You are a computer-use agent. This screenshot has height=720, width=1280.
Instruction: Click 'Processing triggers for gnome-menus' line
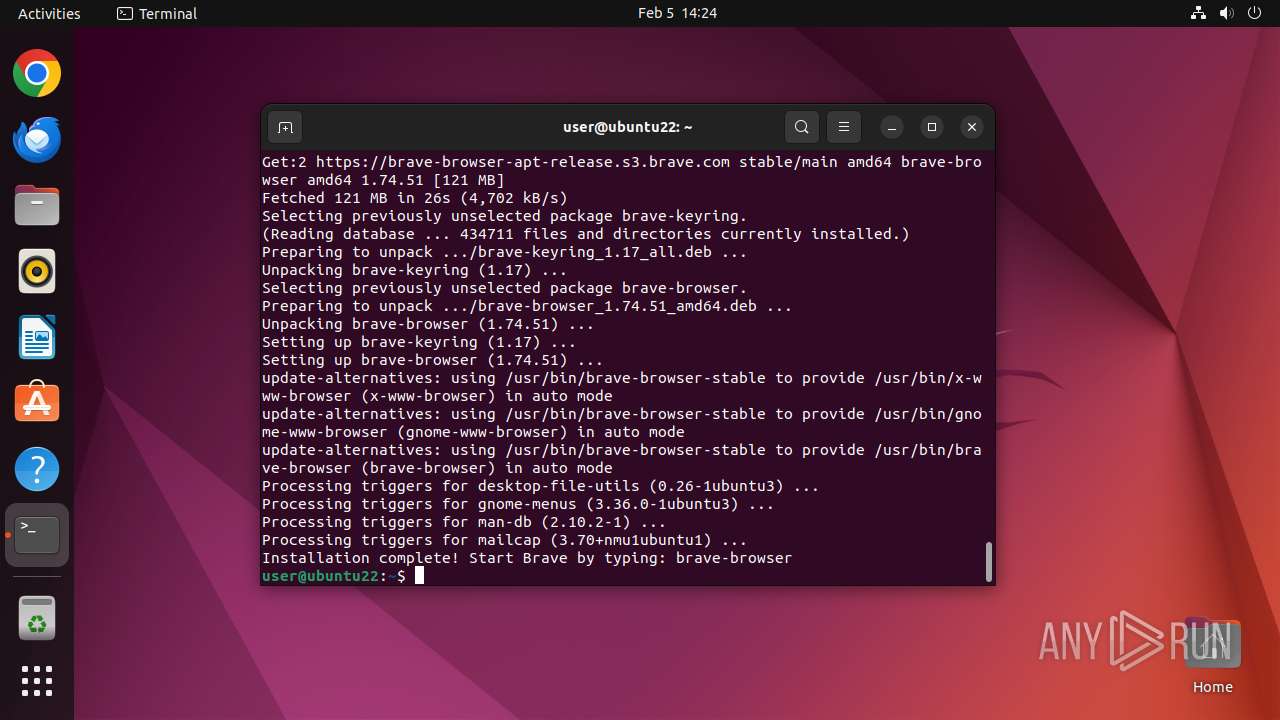[518, 504]
